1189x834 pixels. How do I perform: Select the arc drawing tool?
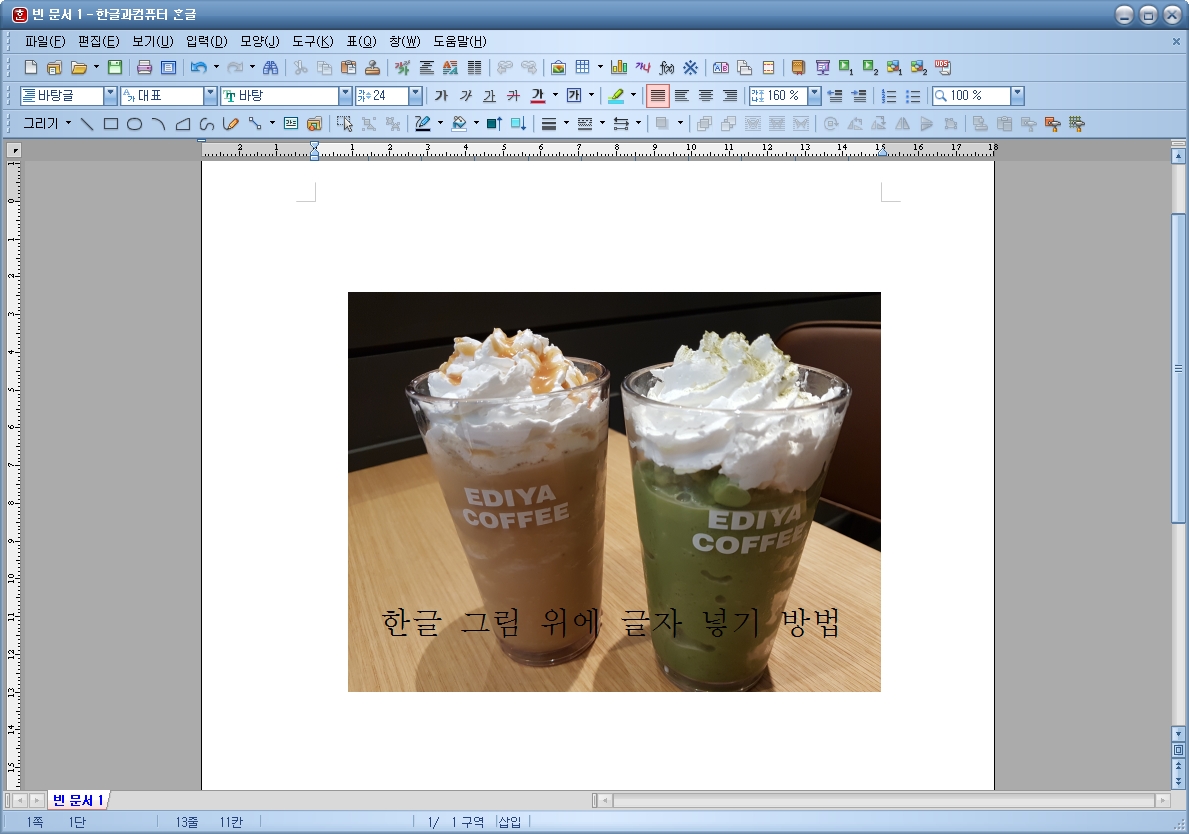(x=158, y=124)
